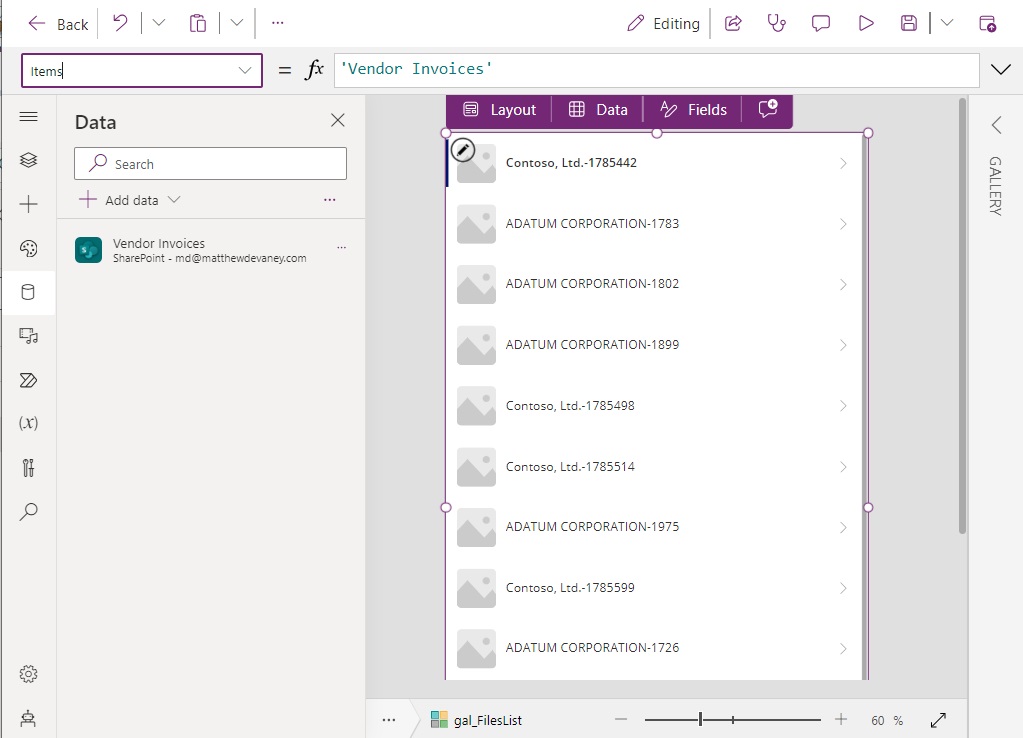Open the Media icon in sidebar
The width and height of the screenshot is (1023, 738).
tap(28, 336)
